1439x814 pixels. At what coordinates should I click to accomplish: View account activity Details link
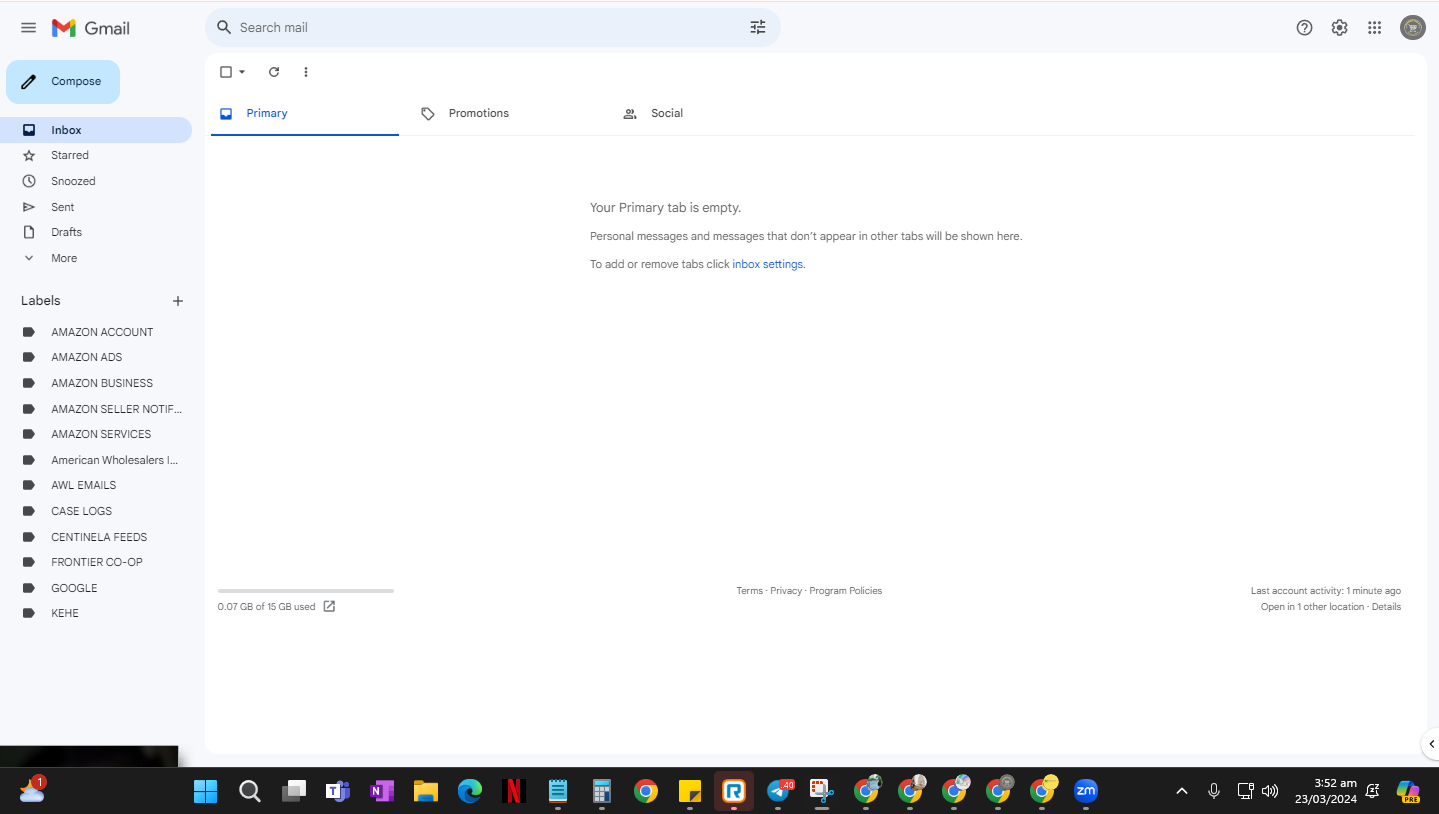pyautogui.click(x=1386, y=607)
